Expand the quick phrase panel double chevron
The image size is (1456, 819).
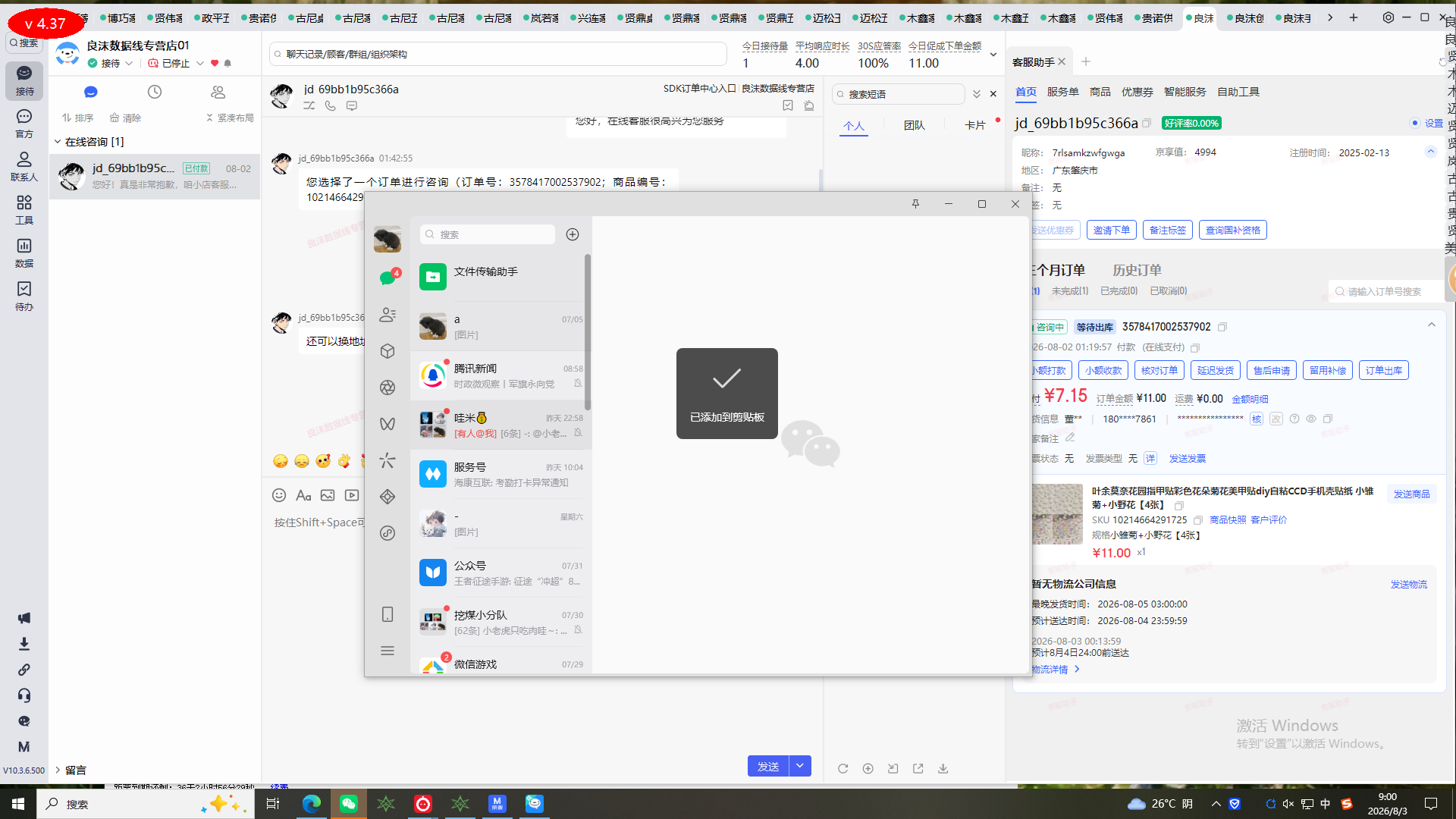pos(977,94)
